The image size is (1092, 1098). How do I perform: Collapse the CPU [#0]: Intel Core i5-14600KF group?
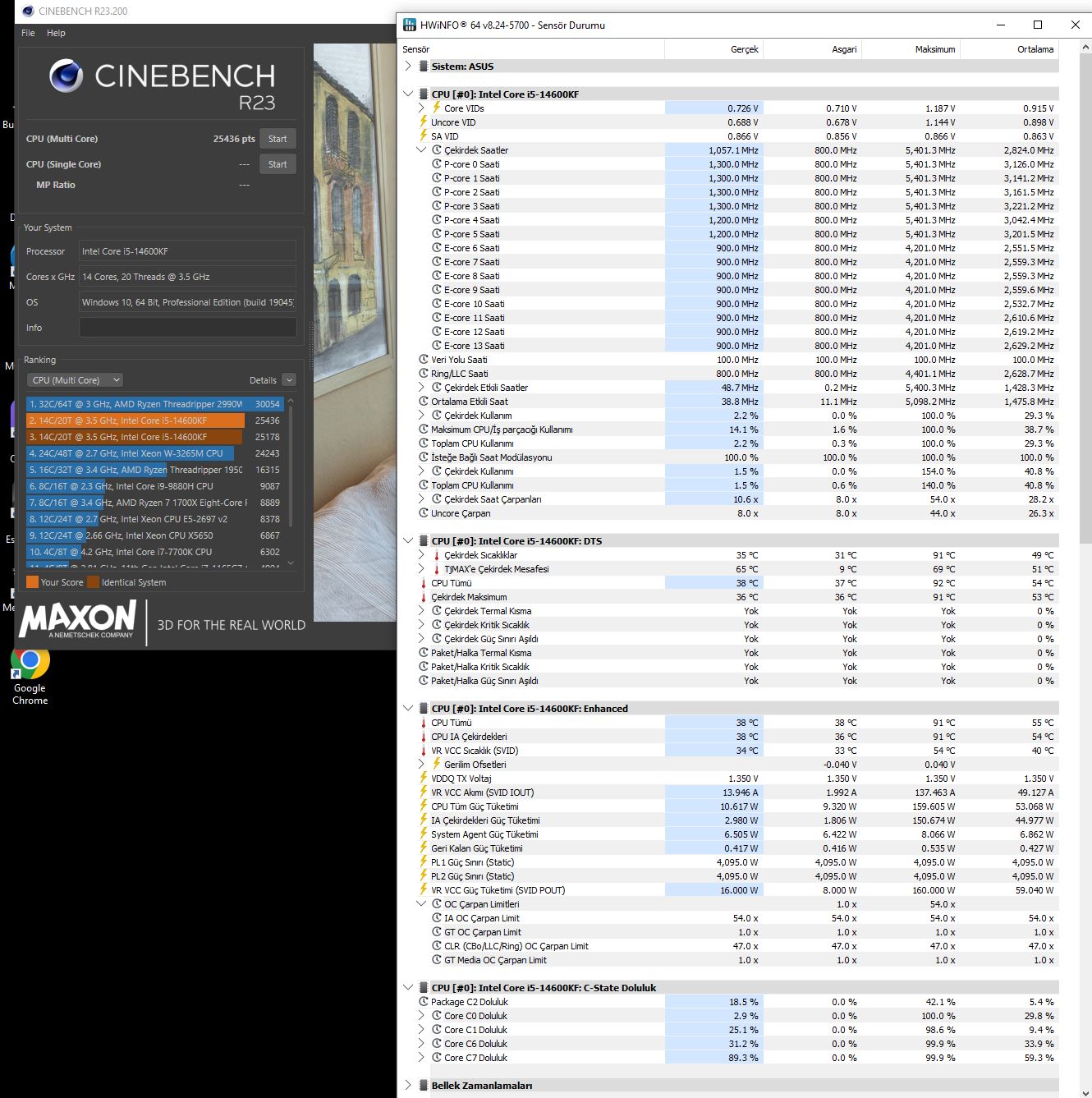pos(408,94)
